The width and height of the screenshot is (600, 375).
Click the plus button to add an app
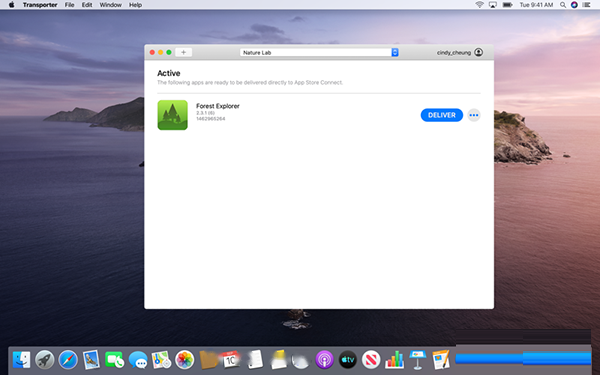[183, 52]
